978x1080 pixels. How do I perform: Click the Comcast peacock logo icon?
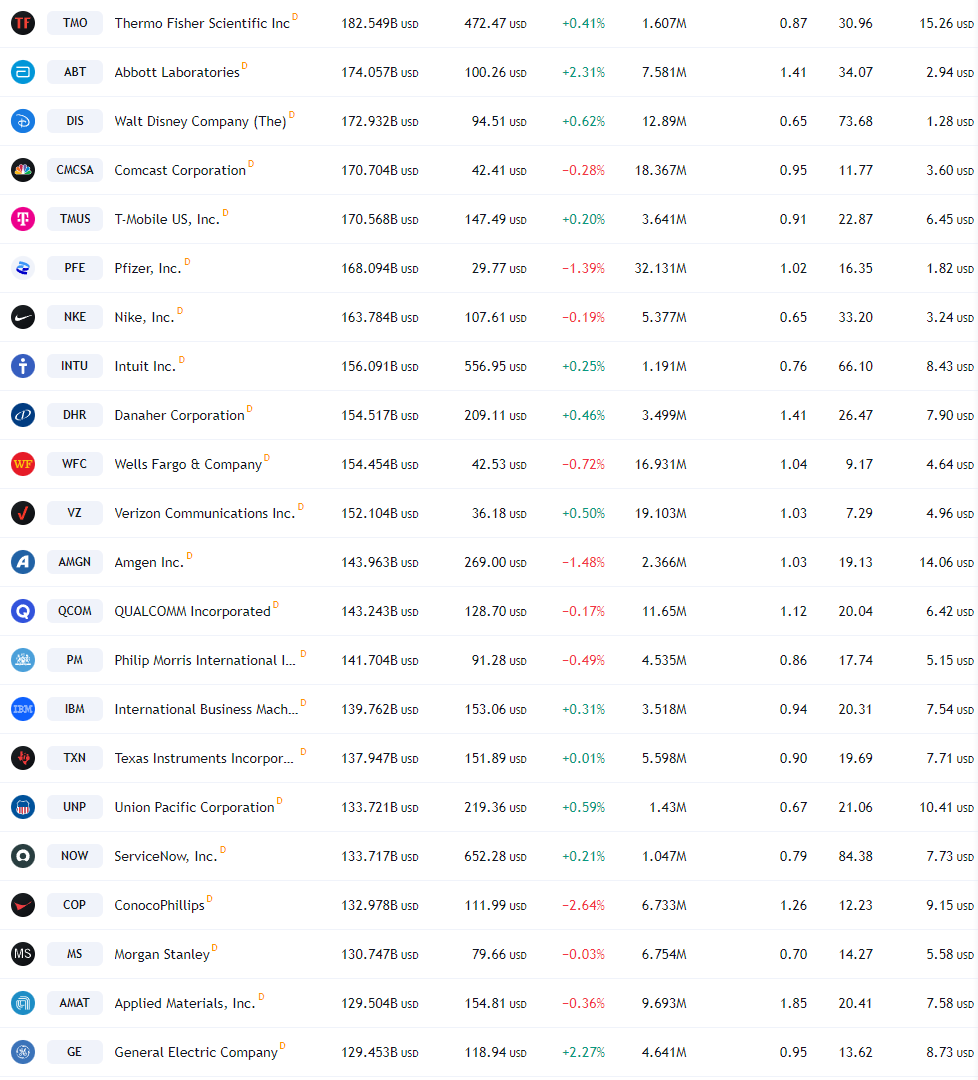point(23,169)
